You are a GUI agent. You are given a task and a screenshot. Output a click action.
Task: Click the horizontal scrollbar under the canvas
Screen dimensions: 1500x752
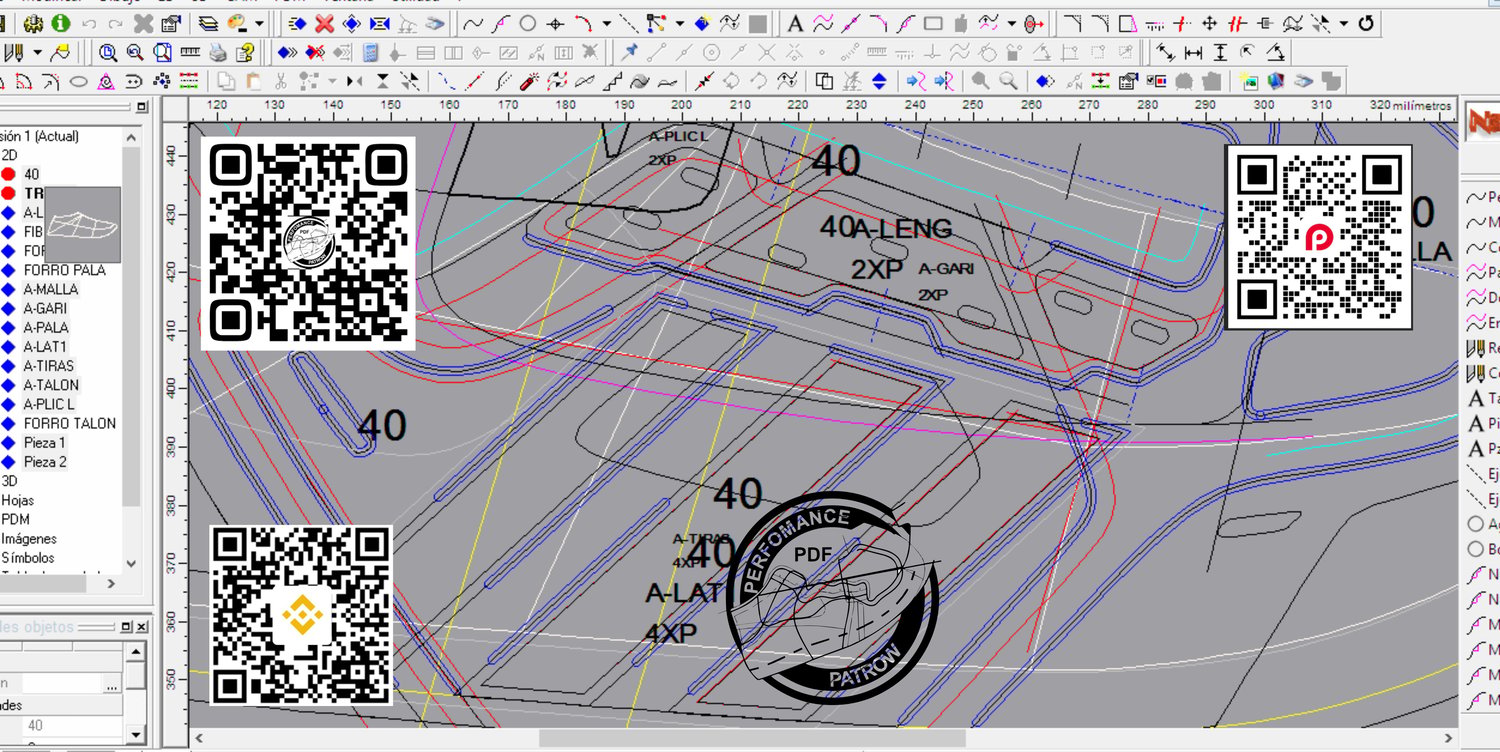(752, 738)
